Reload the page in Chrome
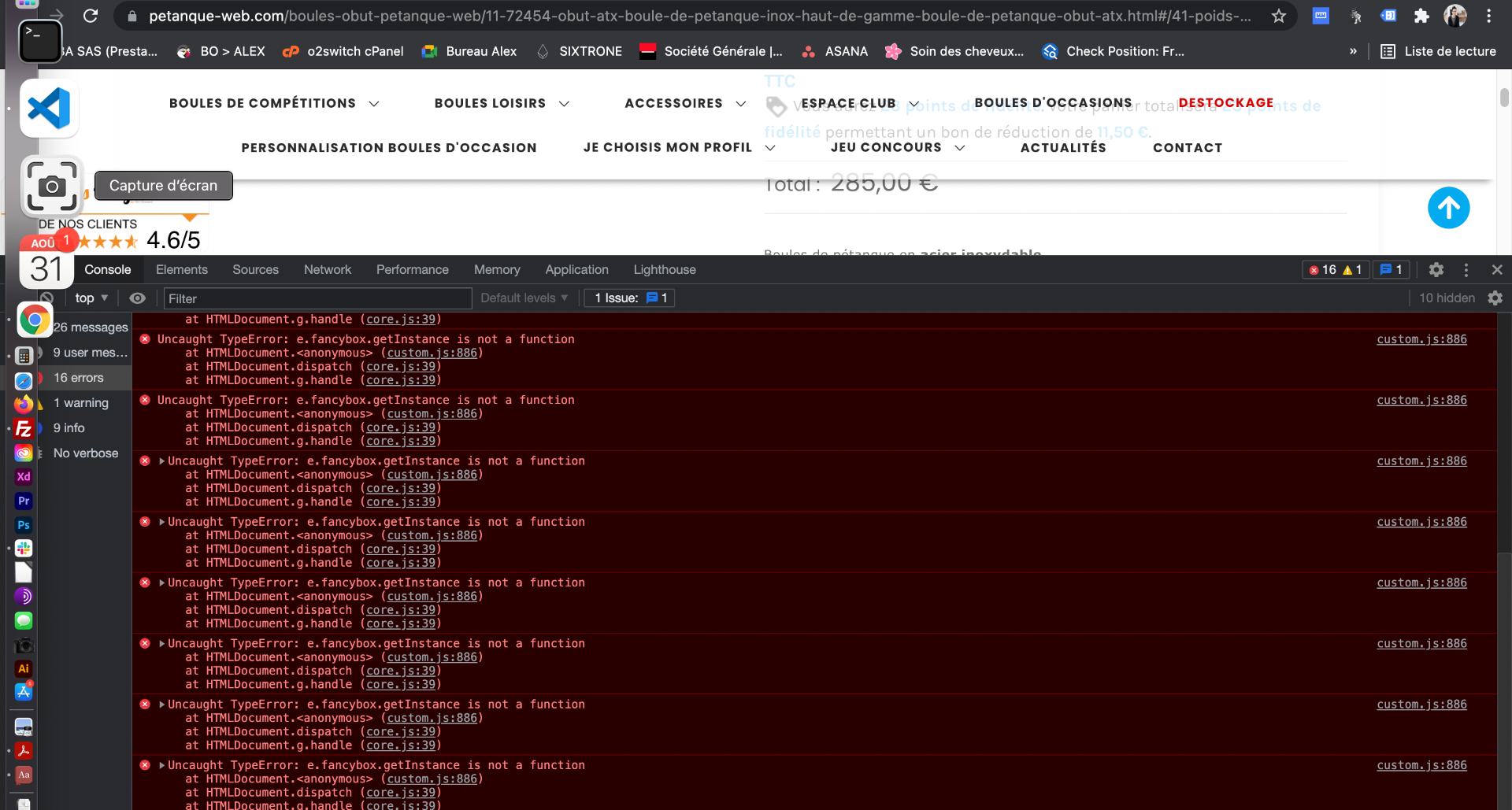1512x810 pixels. [91, 16]
